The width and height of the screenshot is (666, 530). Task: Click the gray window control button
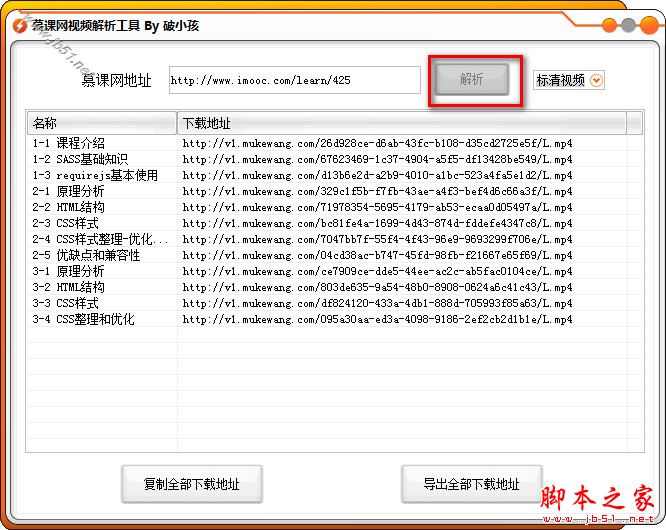click(x=628, y=25)
